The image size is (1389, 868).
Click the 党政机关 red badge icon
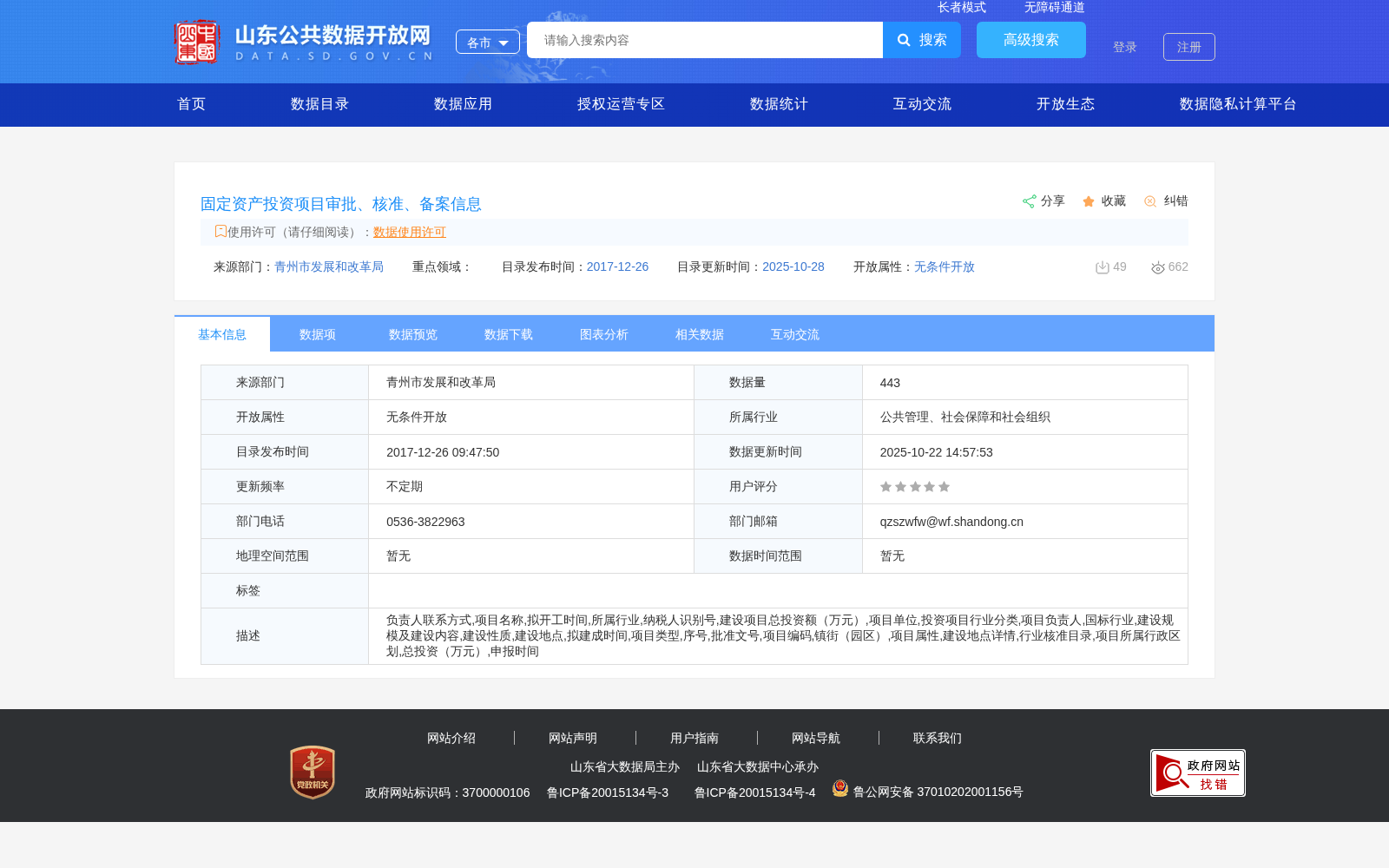point(313,772)
